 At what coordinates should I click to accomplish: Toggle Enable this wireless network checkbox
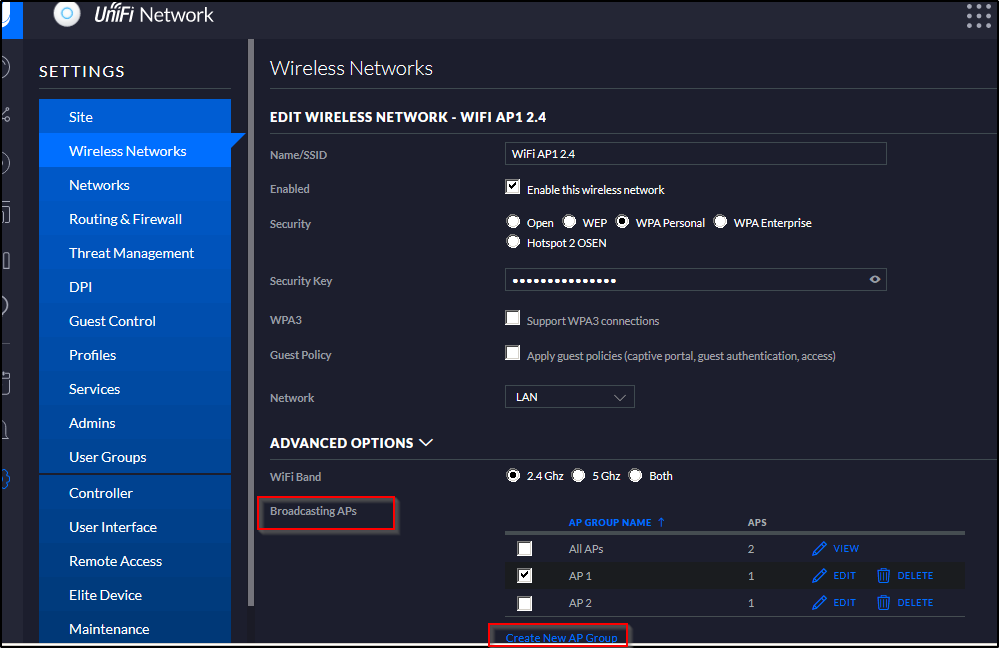[513, 187]
